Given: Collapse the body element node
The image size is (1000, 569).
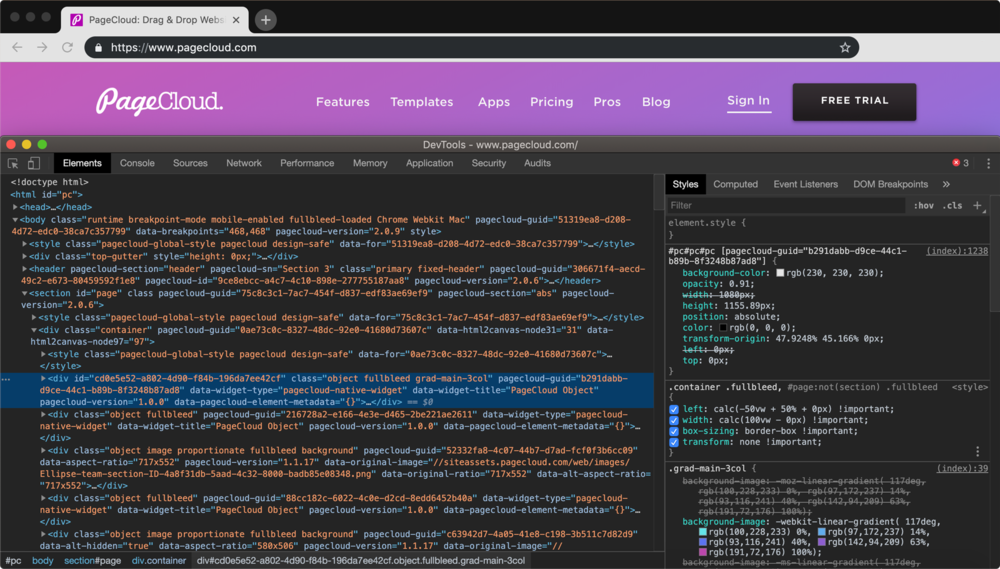Looking at the screenshot, I should click(15, 219).
